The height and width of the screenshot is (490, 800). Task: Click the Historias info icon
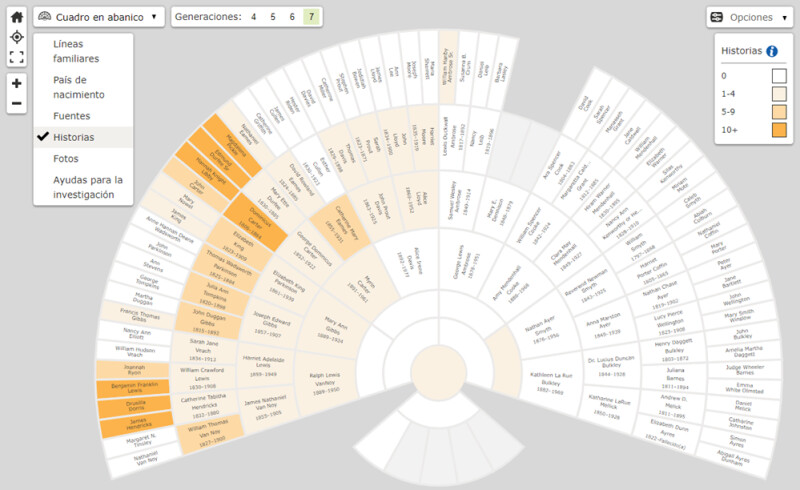(772, 51)
